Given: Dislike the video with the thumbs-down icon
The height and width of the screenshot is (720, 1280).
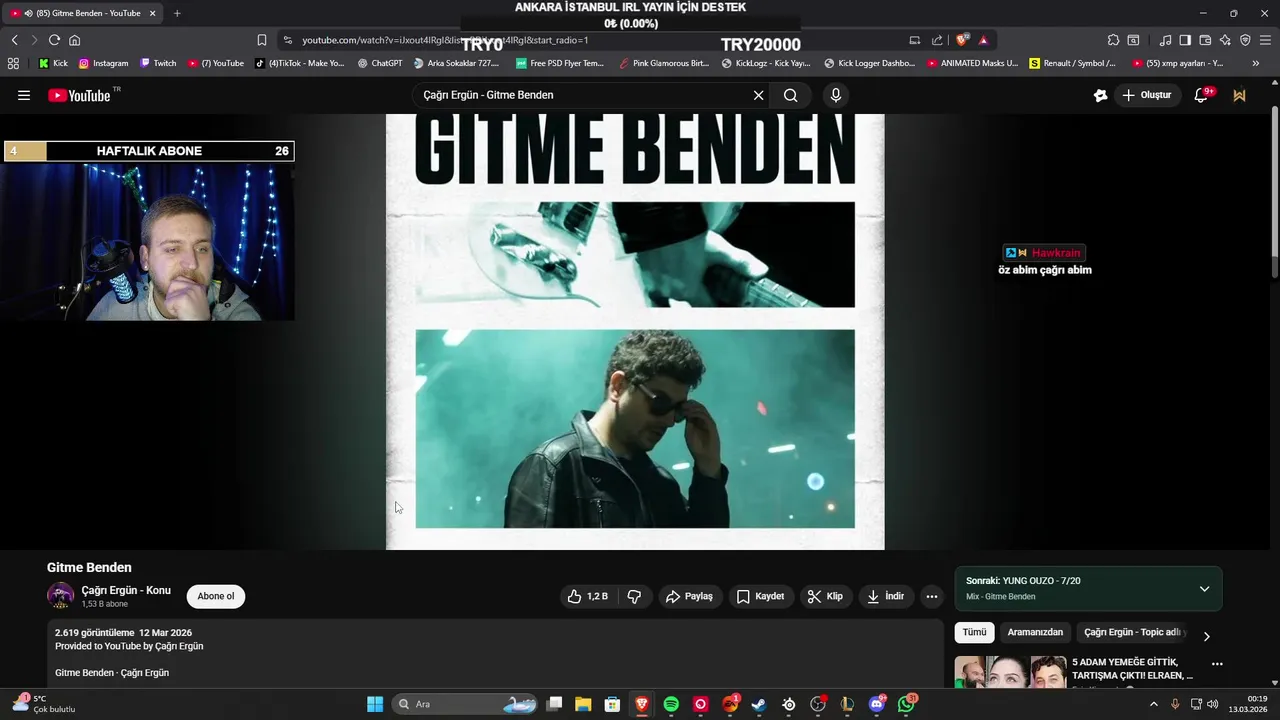Looking at the screenshot, I should [x=634, y=596].
